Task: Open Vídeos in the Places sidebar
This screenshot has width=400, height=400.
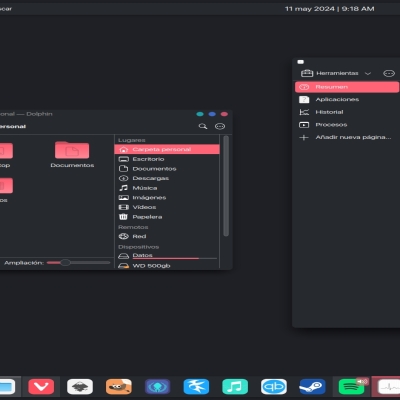Action: tap(167, 207)
